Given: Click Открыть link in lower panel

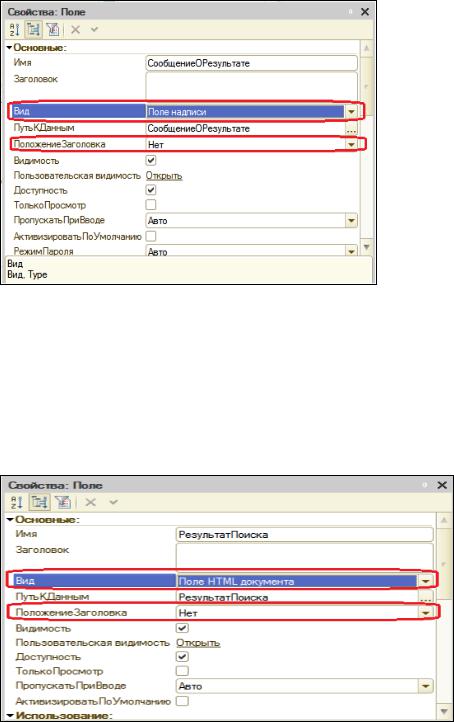Looking at the screenshot, I should [198, 643].
